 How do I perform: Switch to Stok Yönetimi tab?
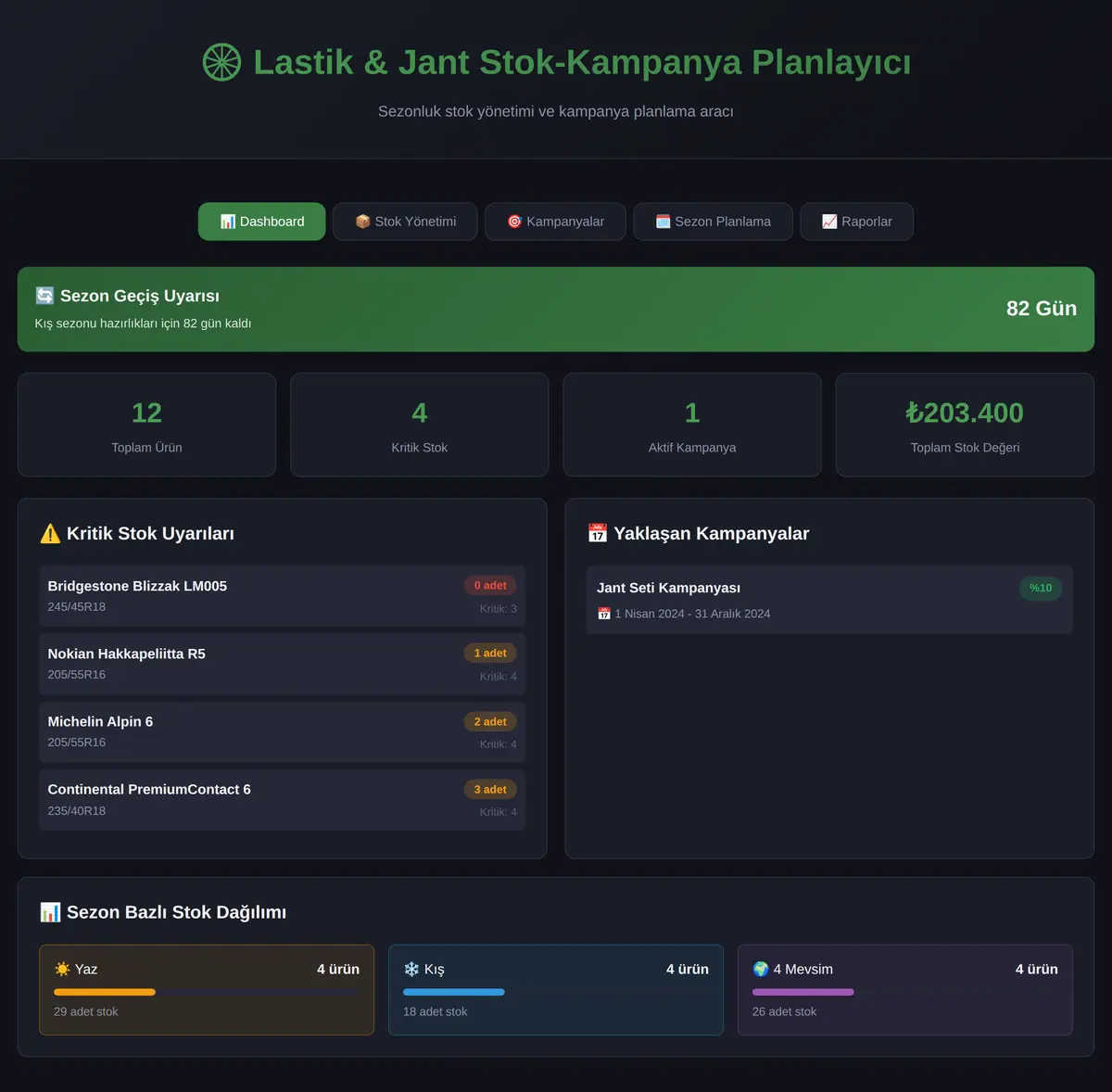point(405,222)
